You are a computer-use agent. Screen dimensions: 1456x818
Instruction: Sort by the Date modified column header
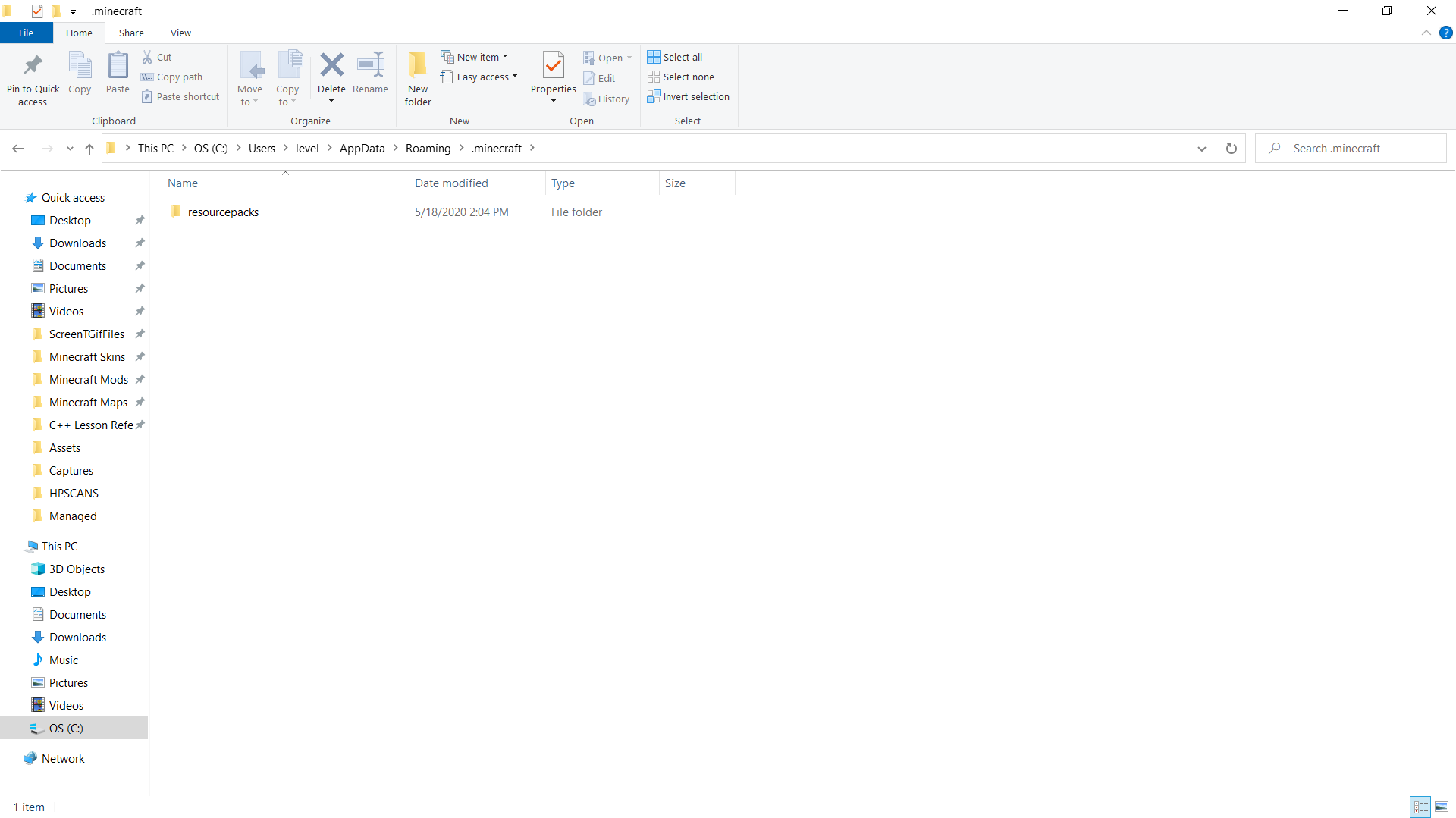[477, 183]
